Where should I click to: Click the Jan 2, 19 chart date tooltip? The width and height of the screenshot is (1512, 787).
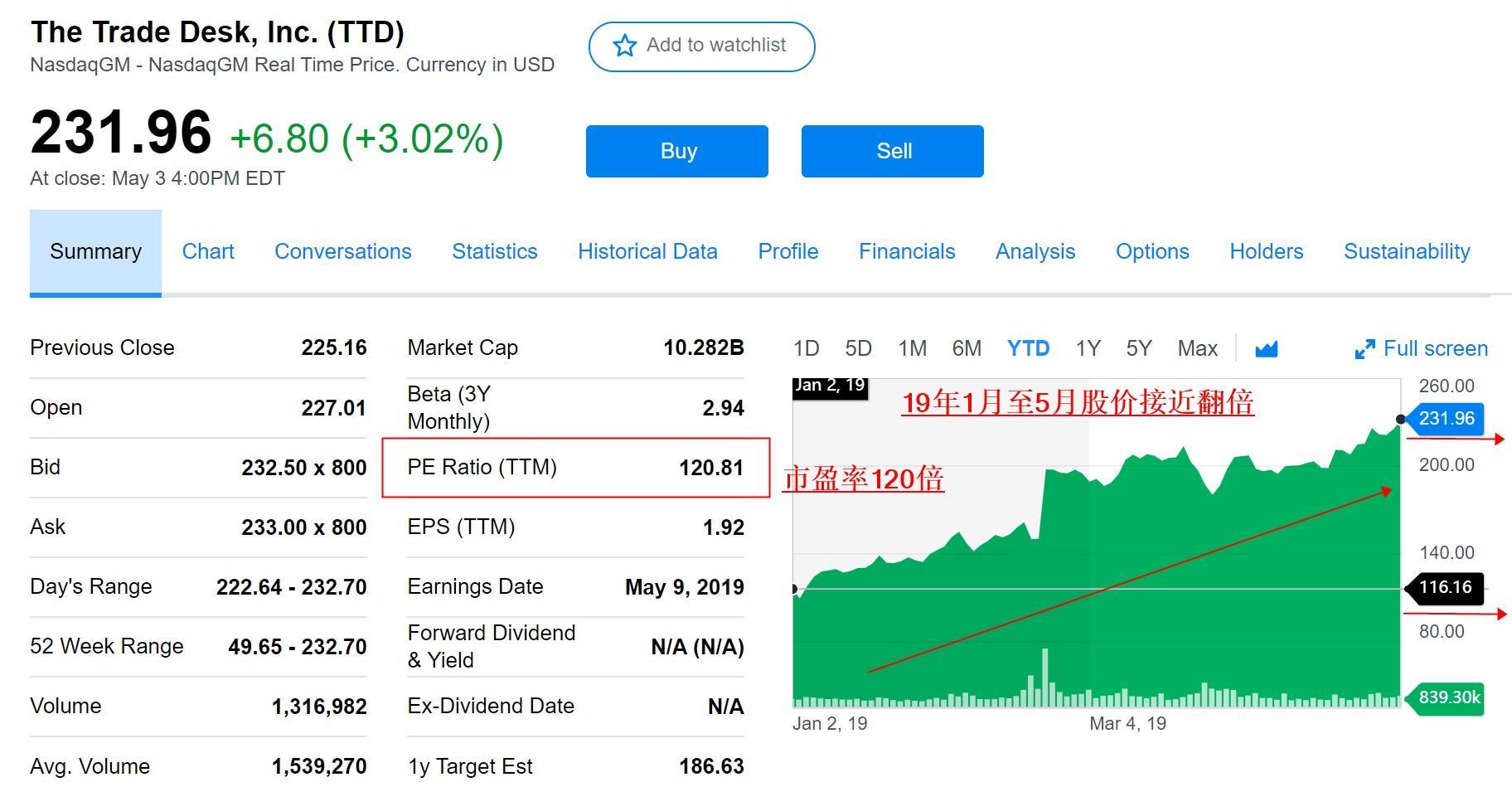tap(830, 386)
